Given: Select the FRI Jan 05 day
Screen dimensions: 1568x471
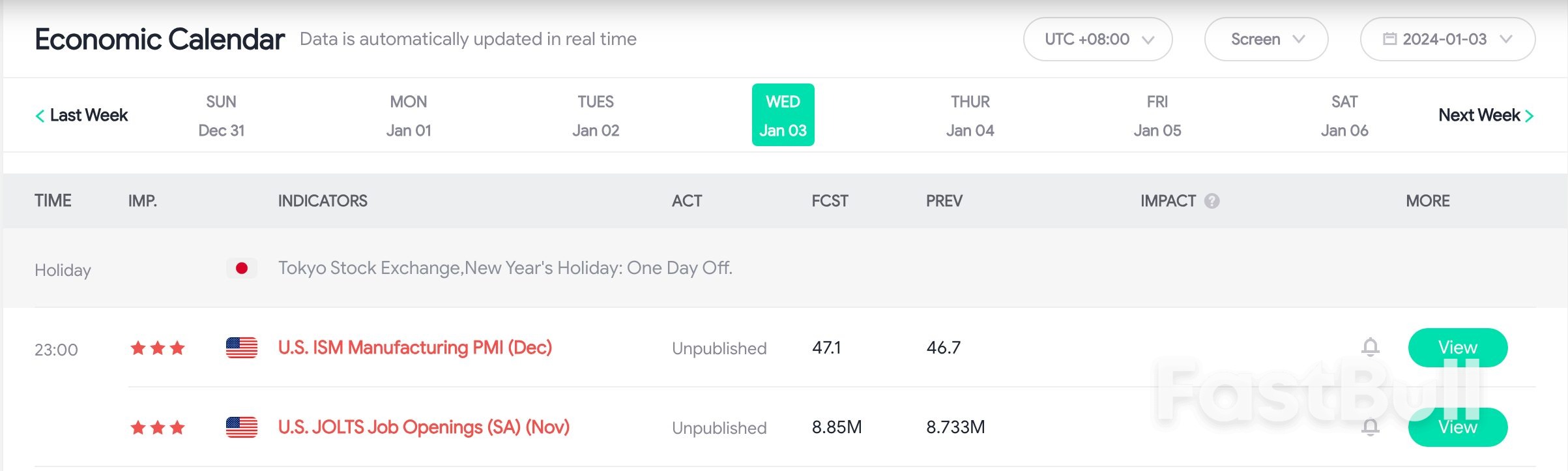Looking at the screenshot, I should tap(1157, 115).
